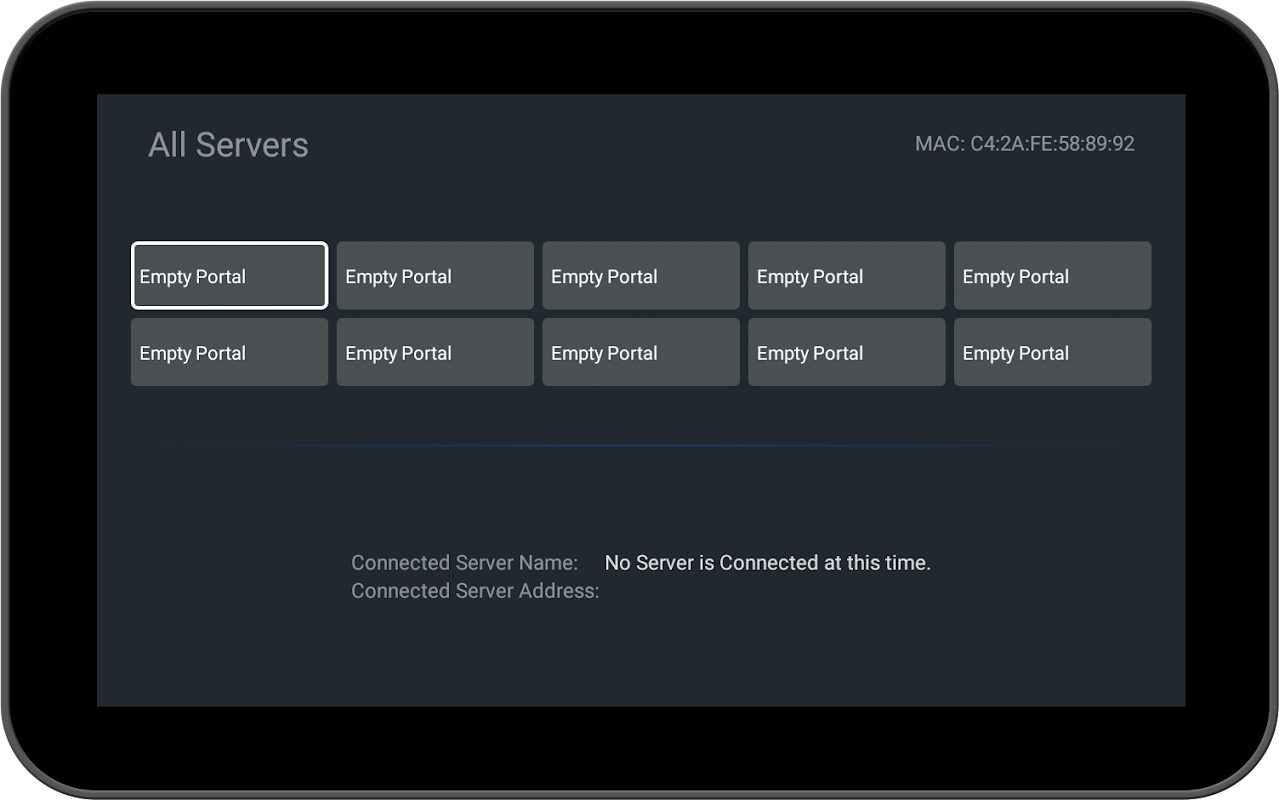The width and height of the screenshot is (1279, 800).
Task: Select fourth Empty Portal in top row
Action: tap(847, 275)
